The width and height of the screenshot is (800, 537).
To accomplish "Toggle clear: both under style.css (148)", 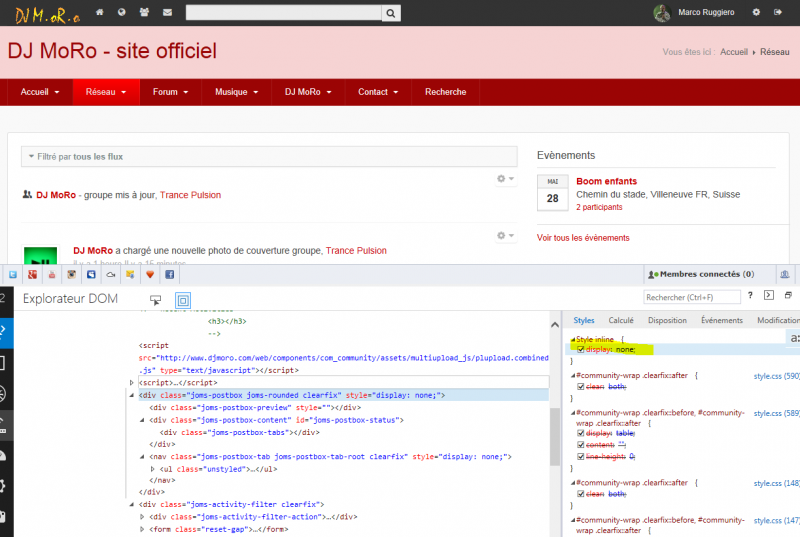I will coord(580,494).
